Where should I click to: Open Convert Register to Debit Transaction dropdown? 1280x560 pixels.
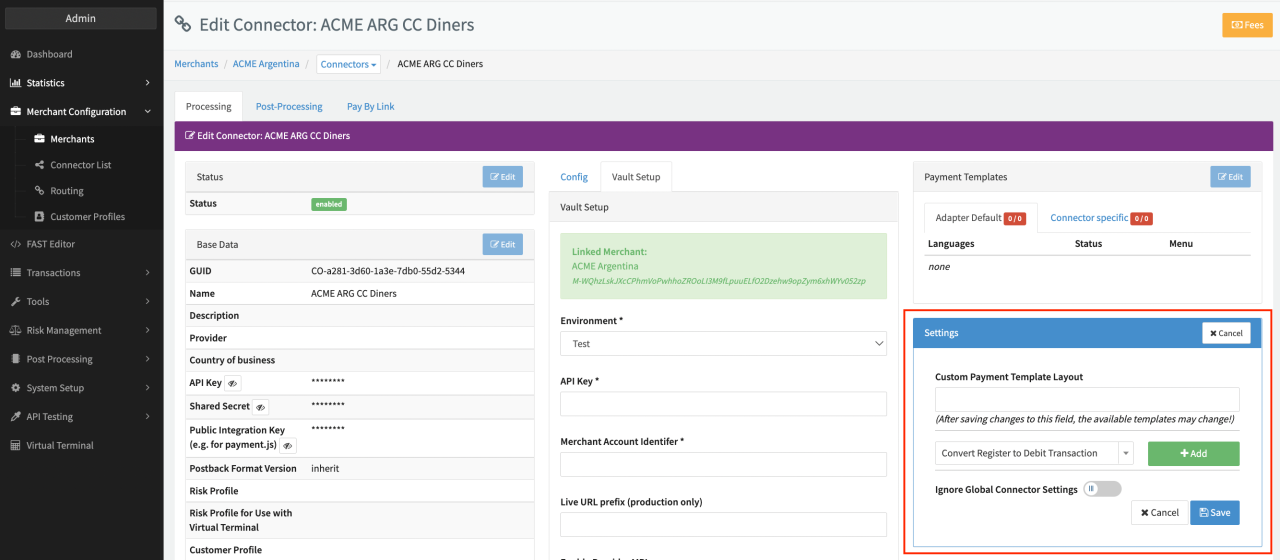click(1034, 454)
